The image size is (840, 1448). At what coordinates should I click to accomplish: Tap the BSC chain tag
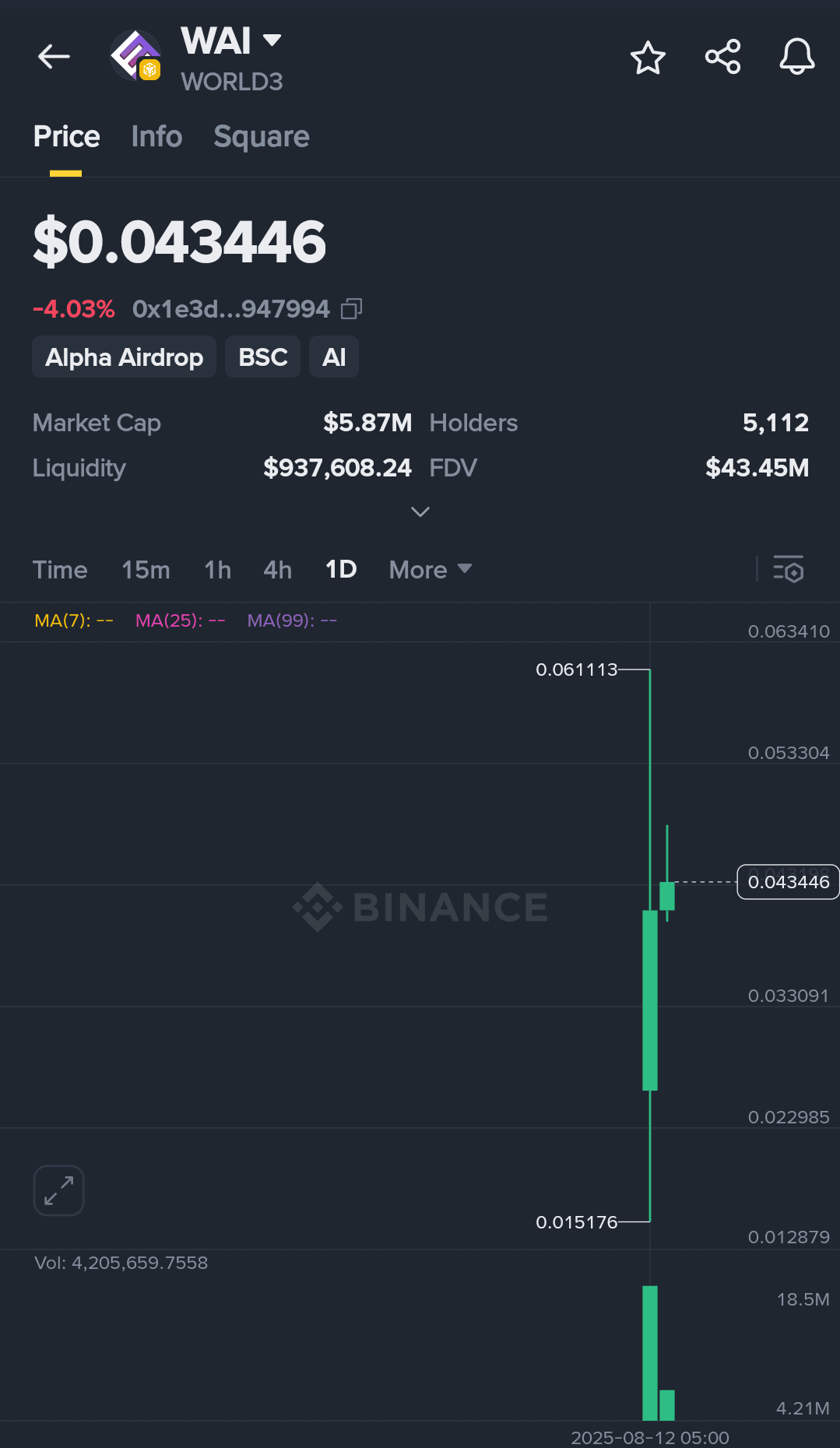262,357
